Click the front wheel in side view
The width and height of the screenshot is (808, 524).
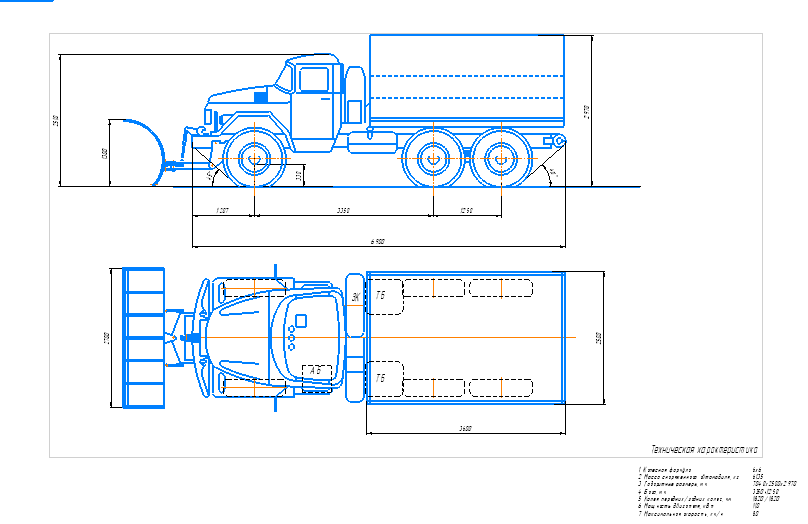[x=254, y=159]
